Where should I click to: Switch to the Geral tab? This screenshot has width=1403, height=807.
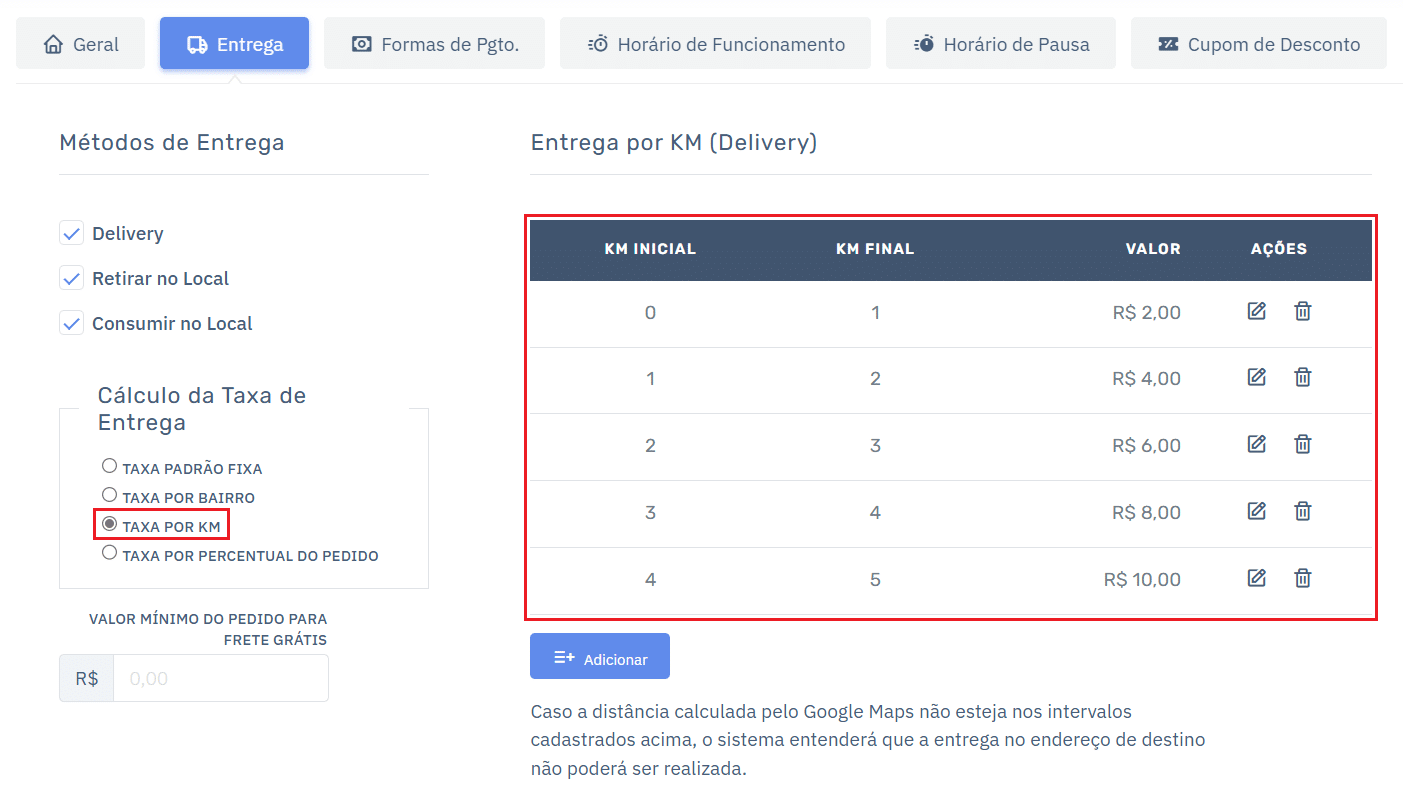[x=80, y=43]
